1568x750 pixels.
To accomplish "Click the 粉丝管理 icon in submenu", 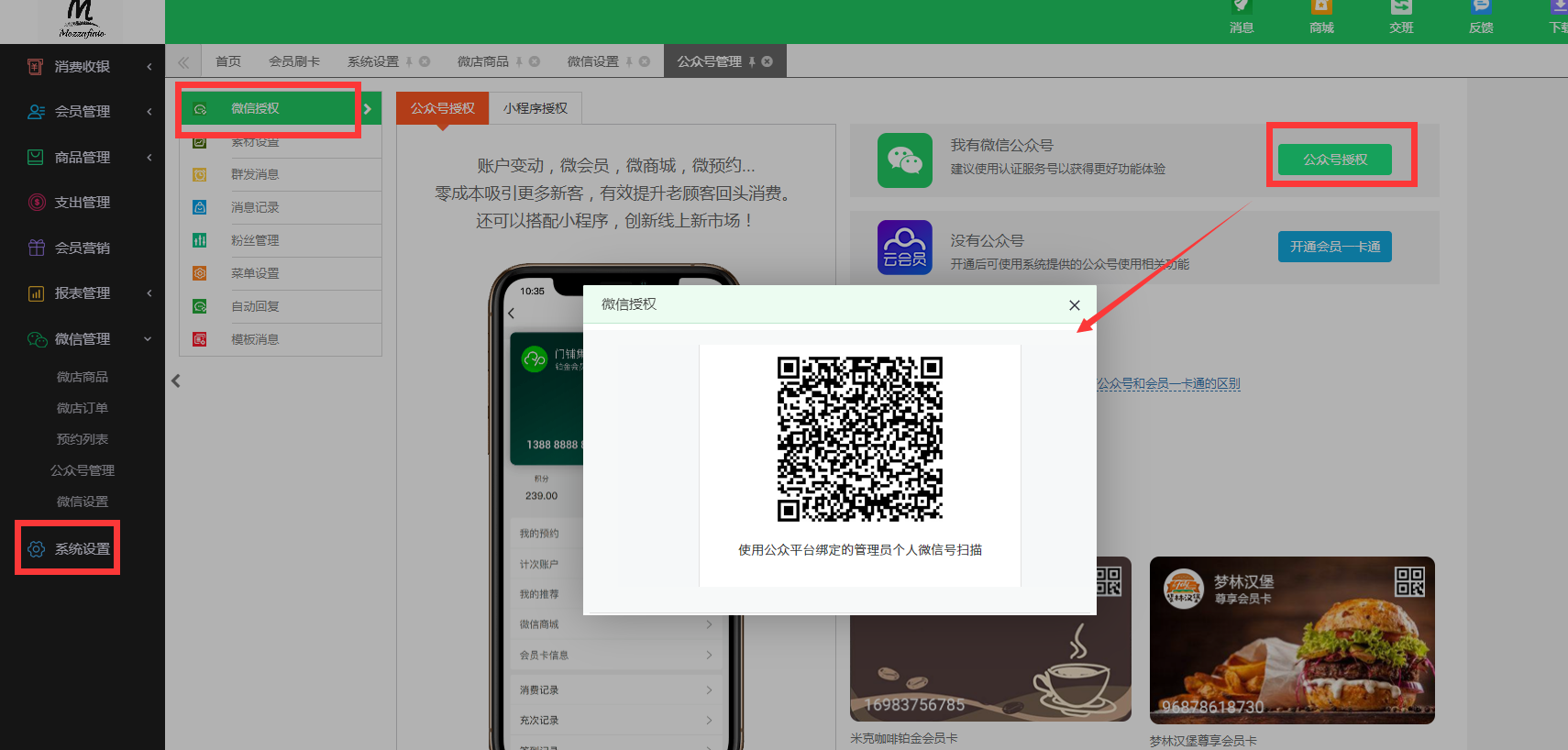I will [x=199, y=240].
